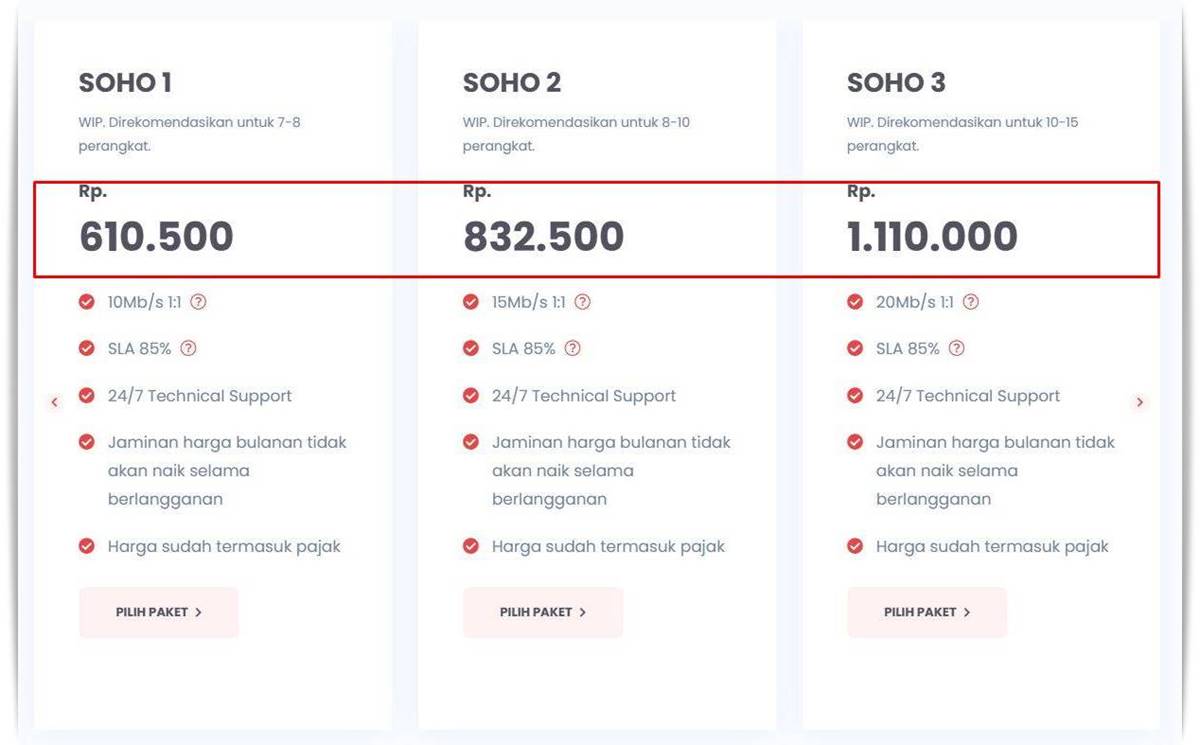Click checkmark icon next to SOHO 1 10Mb/s
This screenshot has height=745, width=1200.
pyautogui.click(x=87, y=302)
